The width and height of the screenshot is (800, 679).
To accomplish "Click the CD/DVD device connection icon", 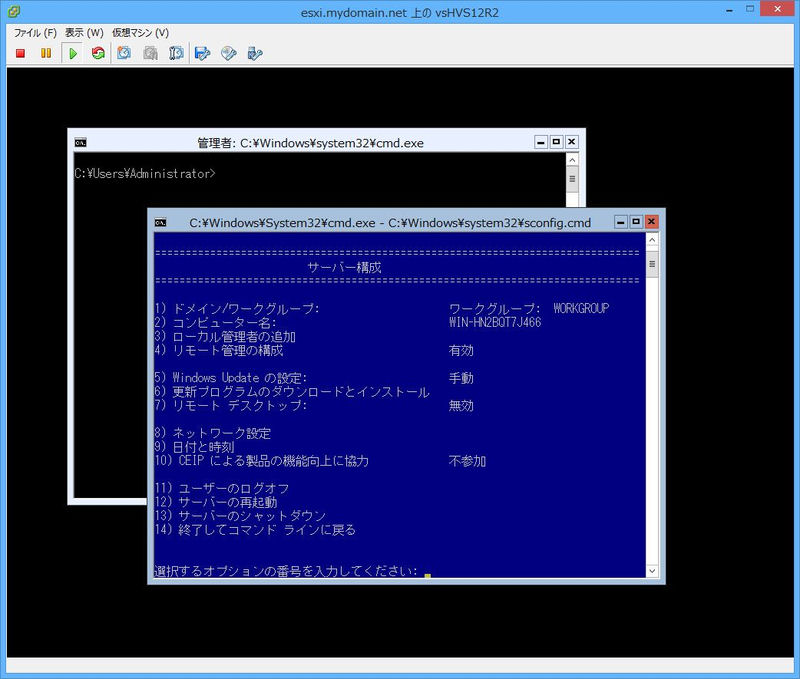I will point(229,53).
